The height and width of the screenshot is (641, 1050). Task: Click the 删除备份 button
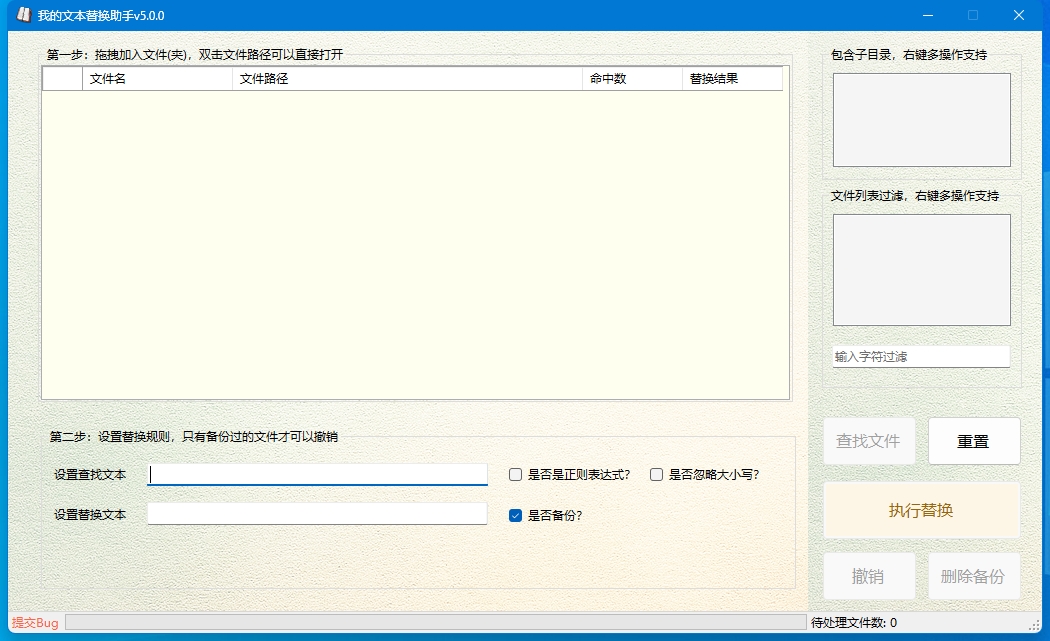click(x=974, y=576)
